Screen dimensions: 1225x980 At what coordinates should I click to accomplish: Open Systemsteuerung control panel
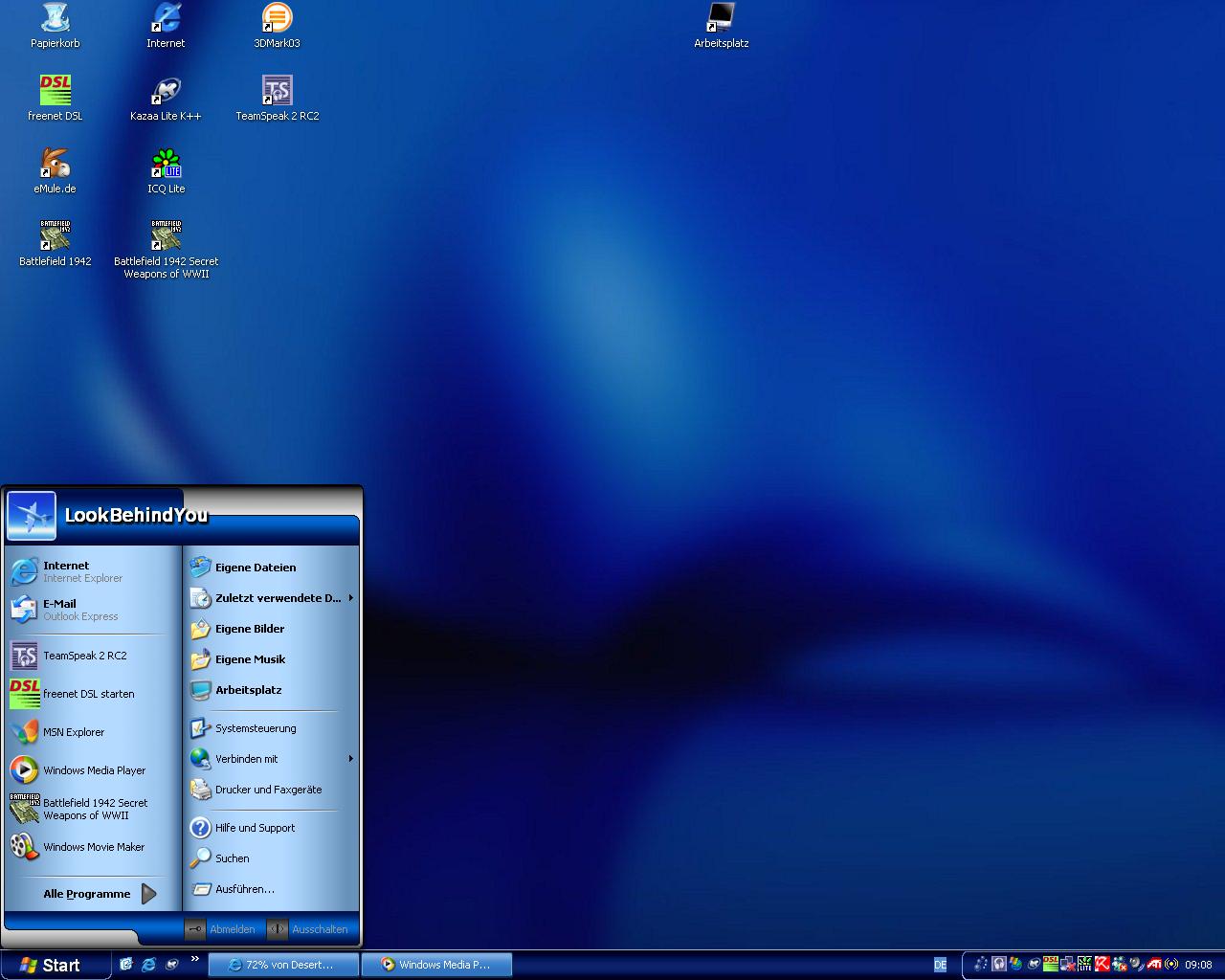coord(272,728)
